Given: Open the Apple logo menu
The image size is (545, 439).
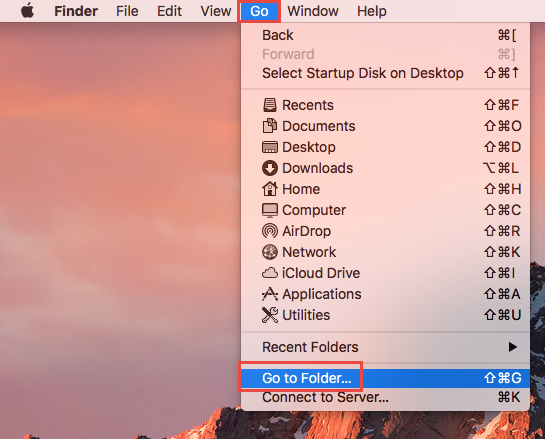Looking at the screenshot, I should pos(27,11).
